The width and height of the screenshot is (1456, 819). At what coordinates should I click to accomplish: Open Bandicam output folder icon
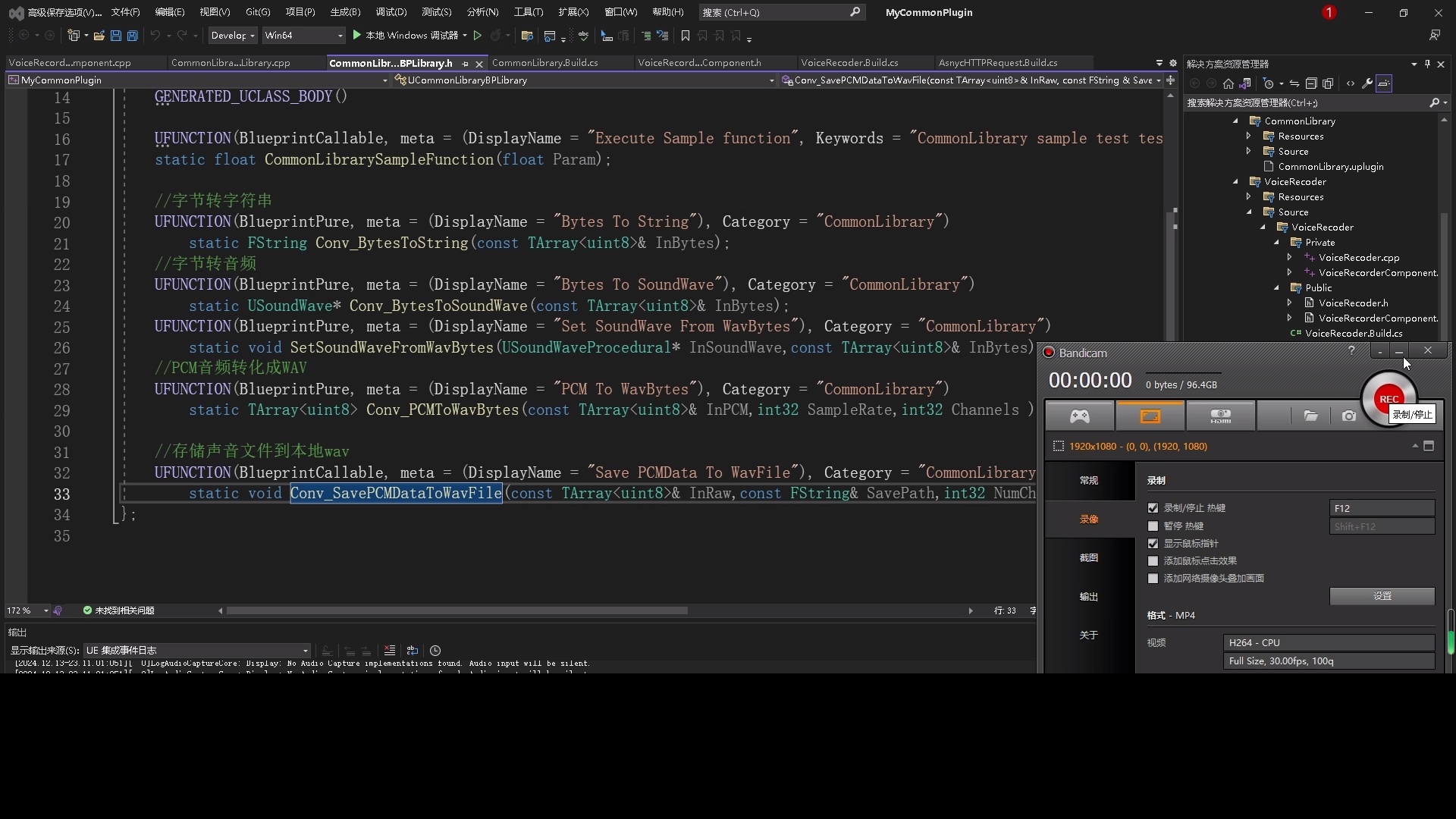coord(1310,416)
